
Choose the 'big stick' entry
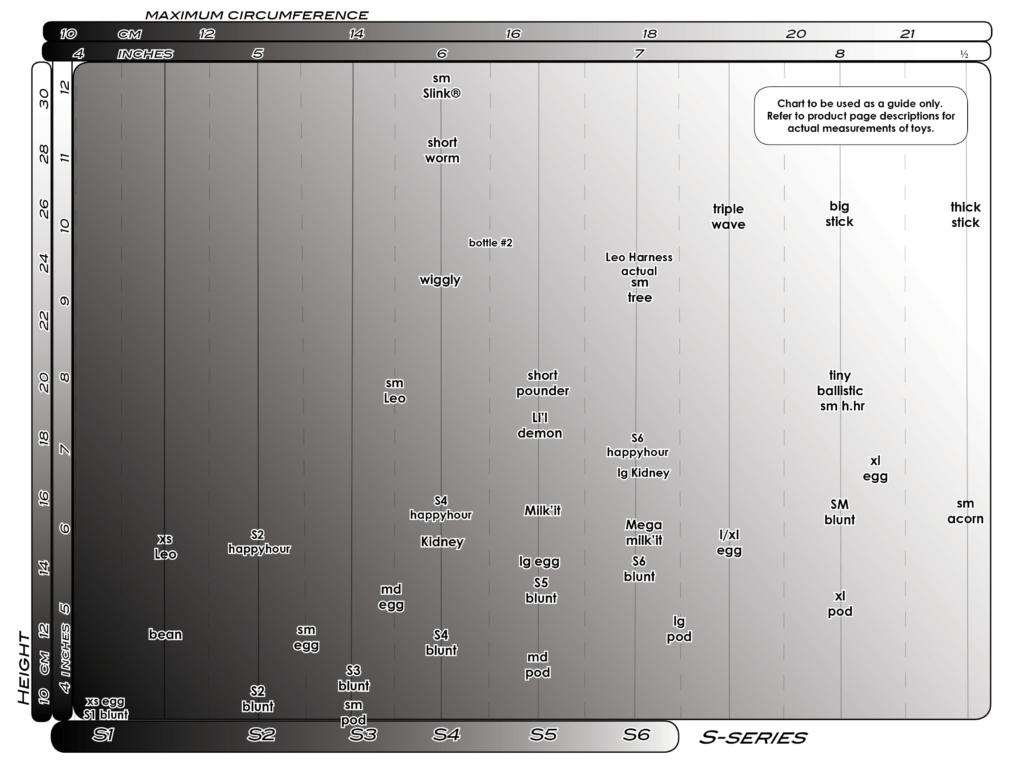point(839,214)
